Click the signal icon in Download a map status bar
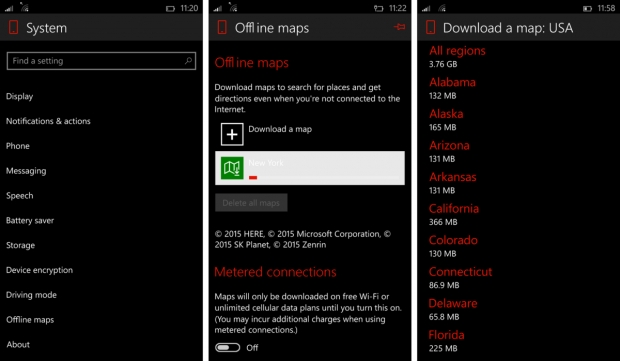620x361 pixels. [426, 8]
